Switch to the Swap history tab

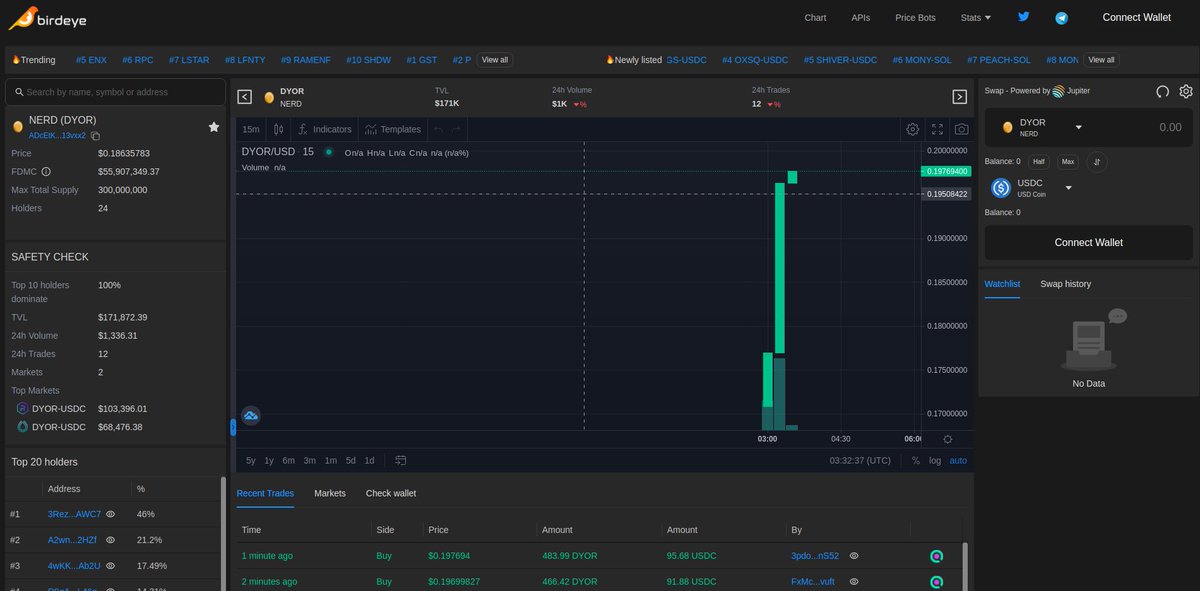coord(1065,284)
